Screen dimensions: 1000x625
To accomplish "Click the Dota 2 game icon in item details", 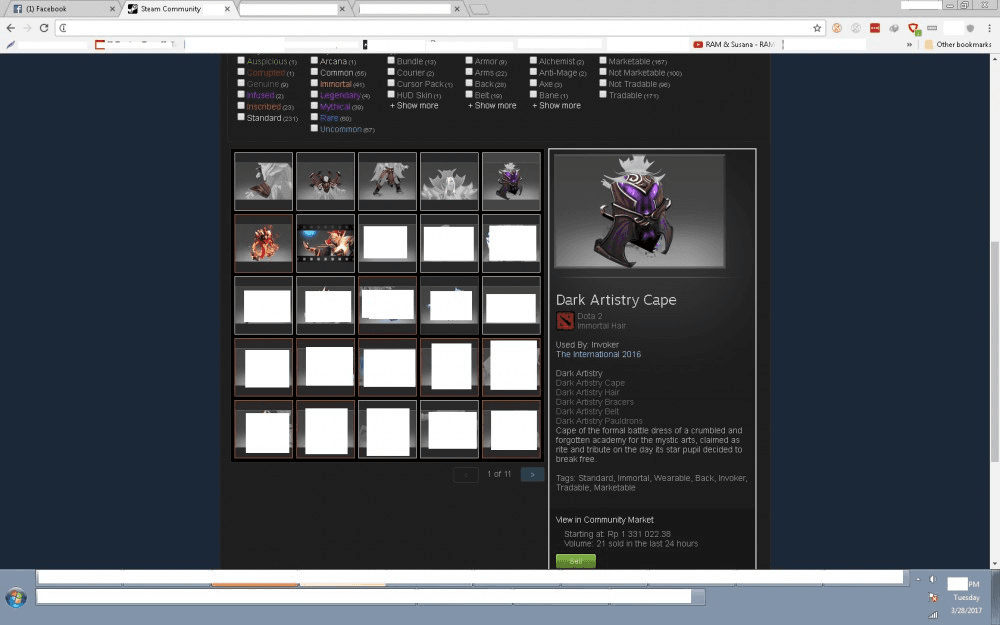I will coord(565,321).
